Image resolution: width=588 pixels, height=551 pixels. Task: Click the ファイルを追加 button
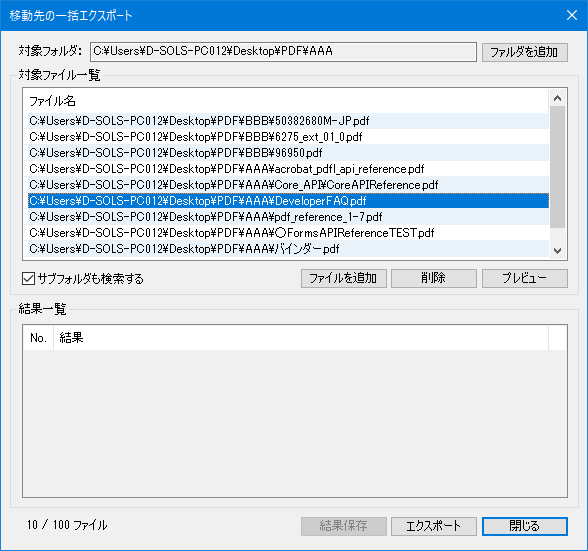tap(344, 278)
